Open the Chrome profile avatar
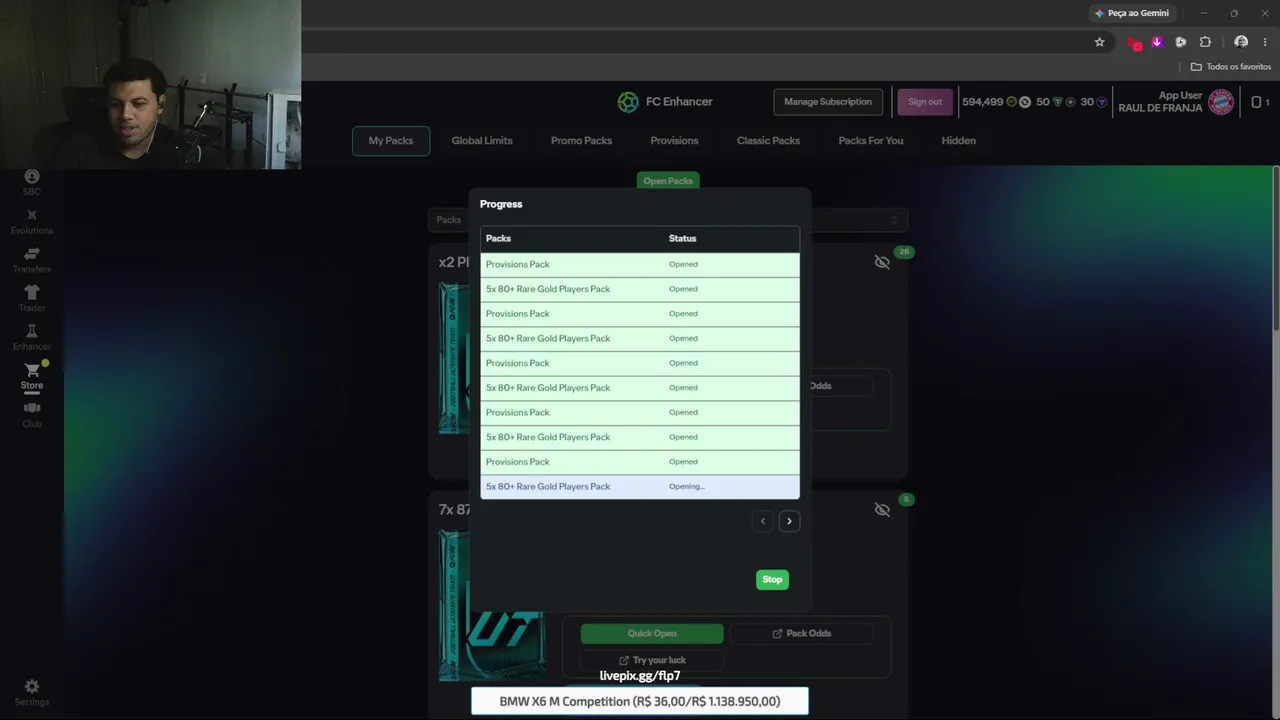1280x720 pixels. tap(1241, 42)
